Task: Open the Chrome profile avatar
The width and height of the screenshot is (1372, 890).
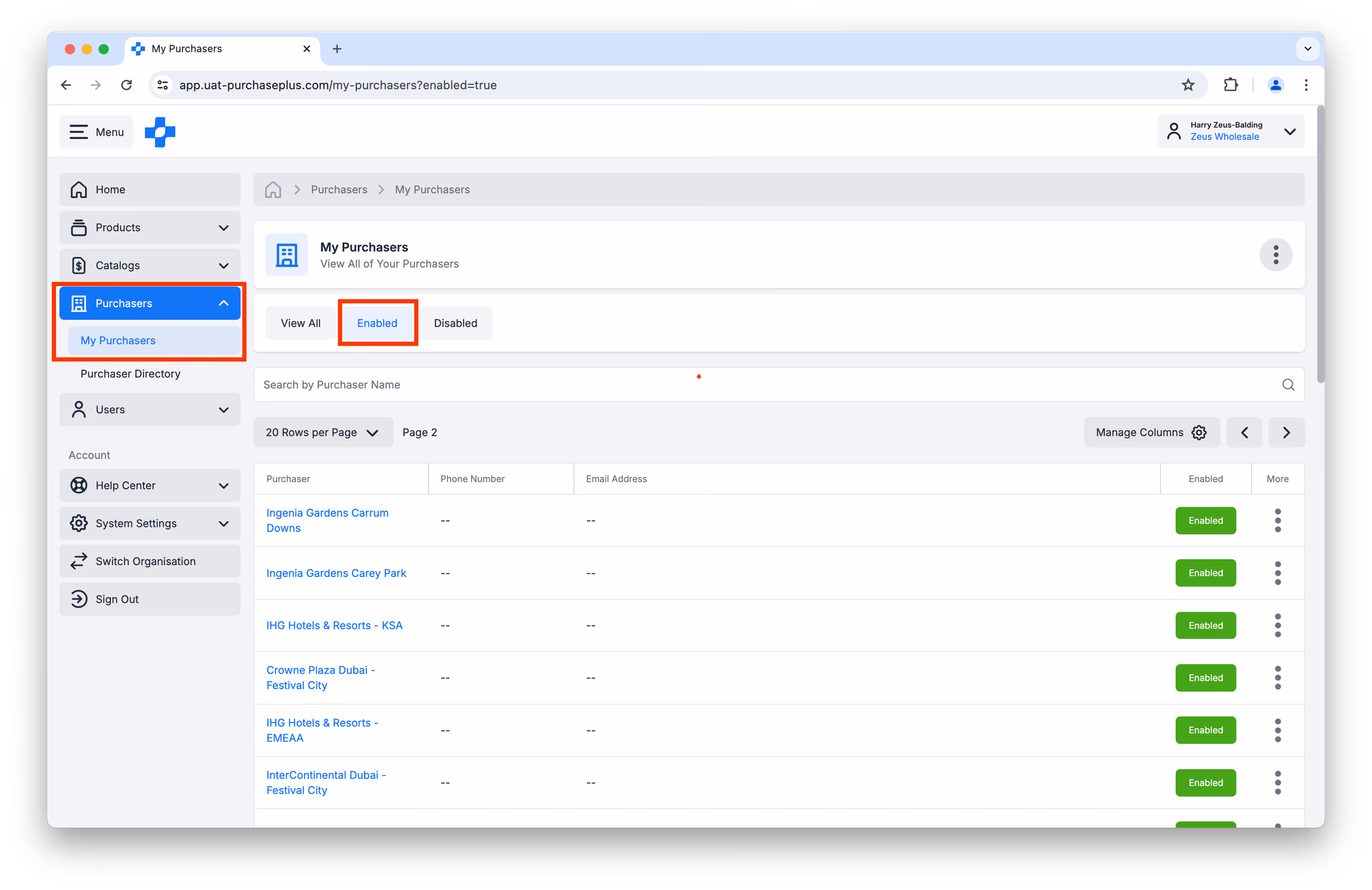Action: [x=1275, y=85]
